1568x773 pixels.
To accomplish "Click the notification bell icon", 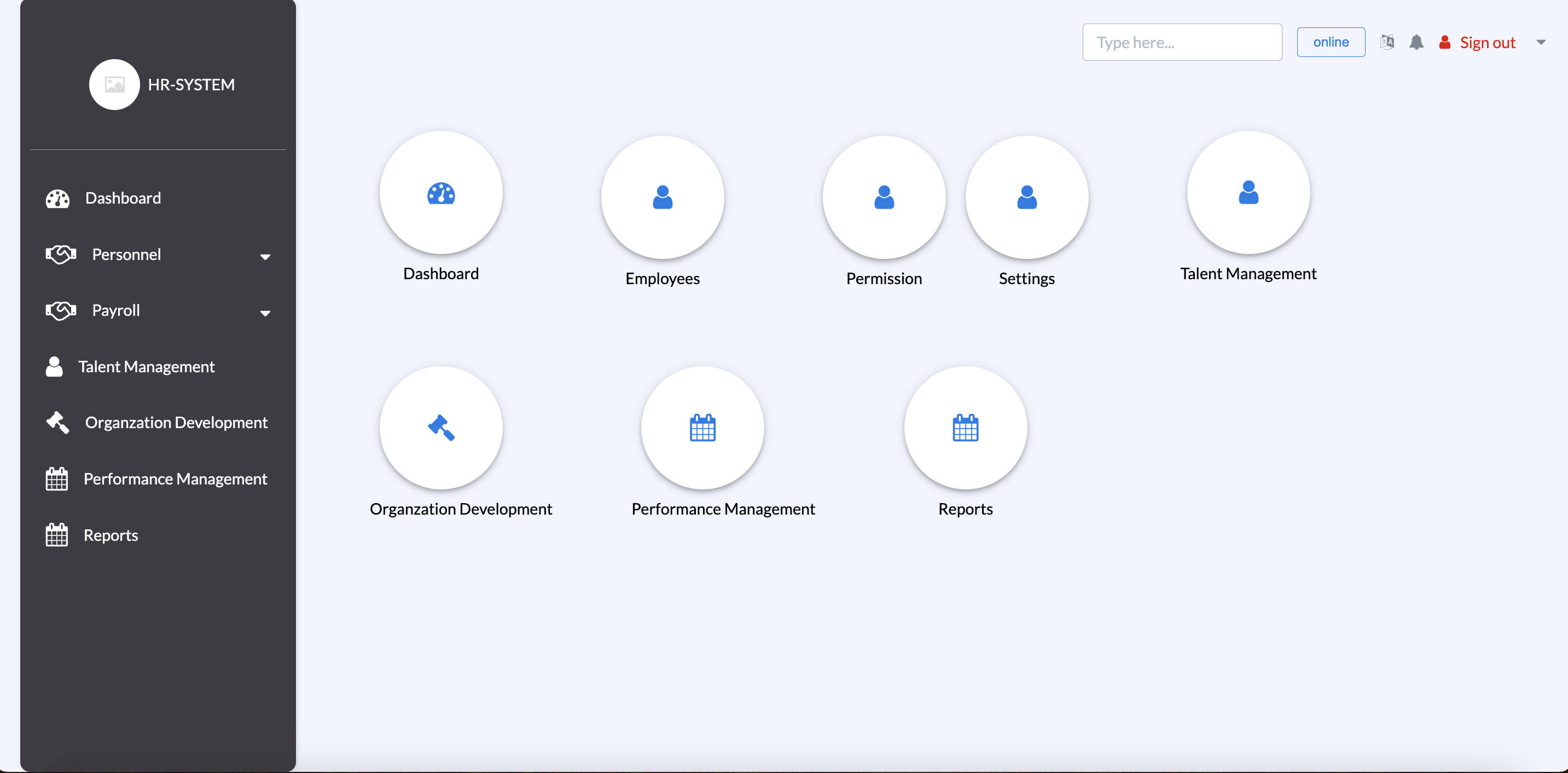I will (1416, 42).
